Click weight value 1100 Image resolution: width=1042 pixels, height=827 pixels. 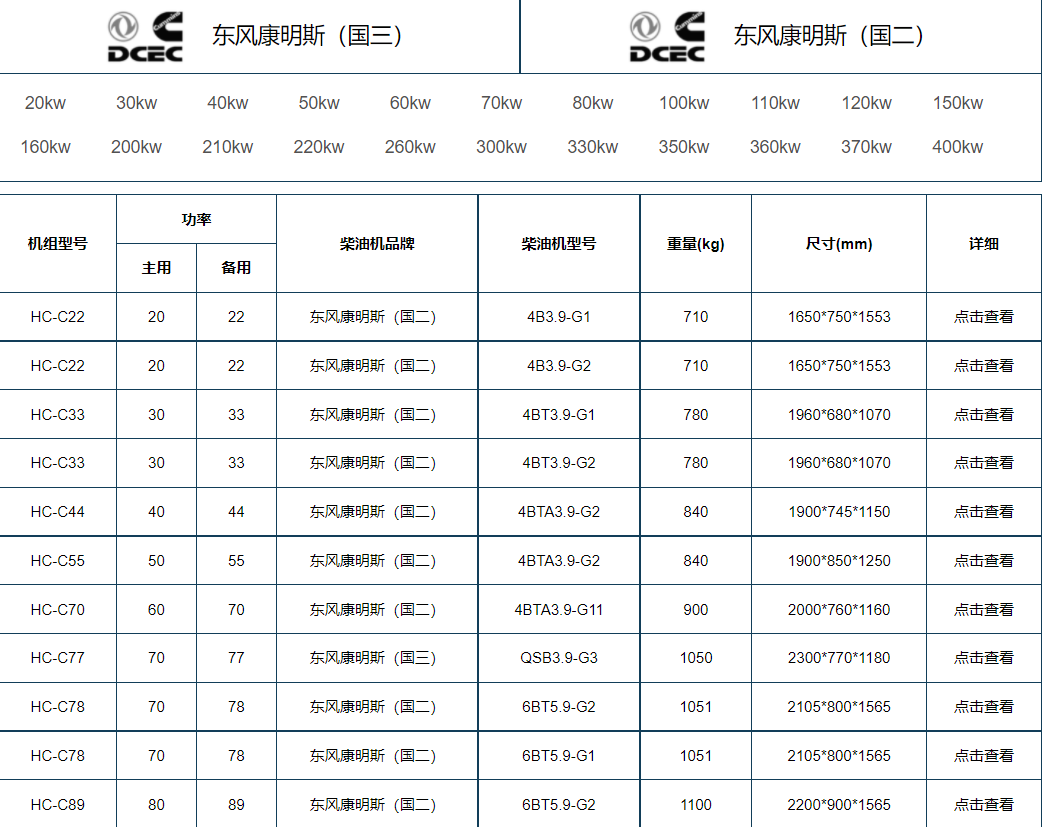tap(696, 805)
